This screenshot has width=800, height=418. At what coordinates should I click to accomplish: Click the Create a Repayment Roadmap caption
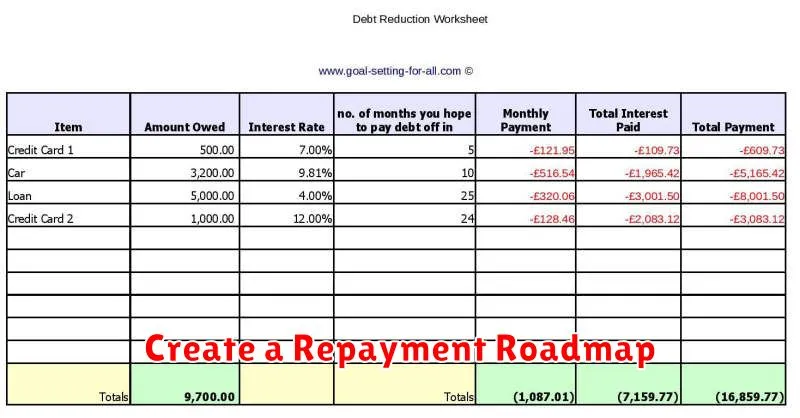(400, 351)
